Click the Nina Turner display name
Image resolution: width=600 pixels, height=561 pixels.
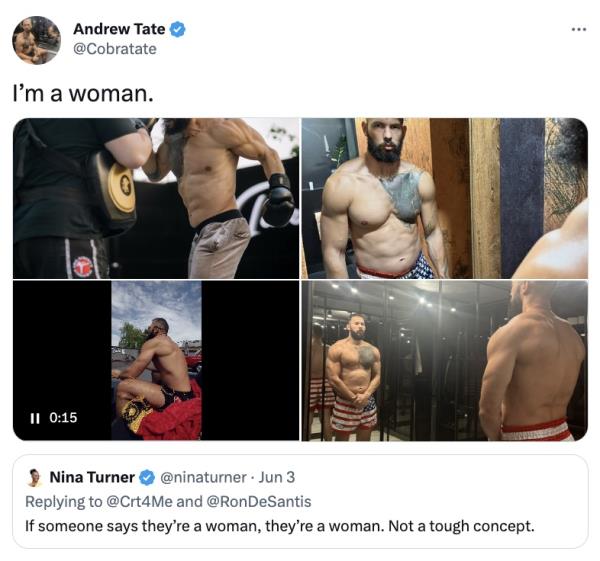coord(92,478)
